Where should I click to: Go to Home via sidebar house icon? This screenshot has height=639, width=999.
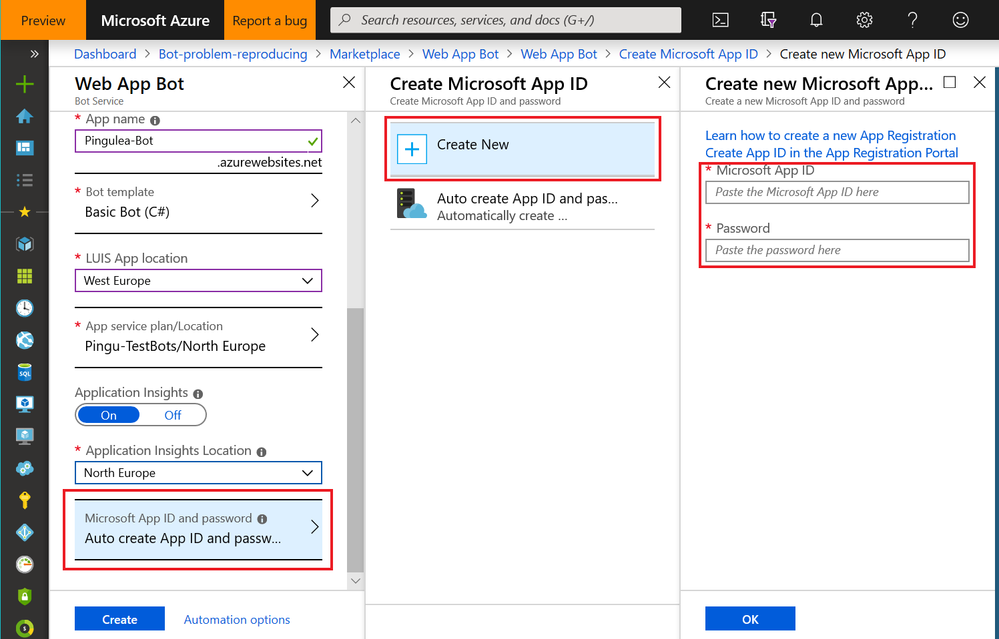24,117
